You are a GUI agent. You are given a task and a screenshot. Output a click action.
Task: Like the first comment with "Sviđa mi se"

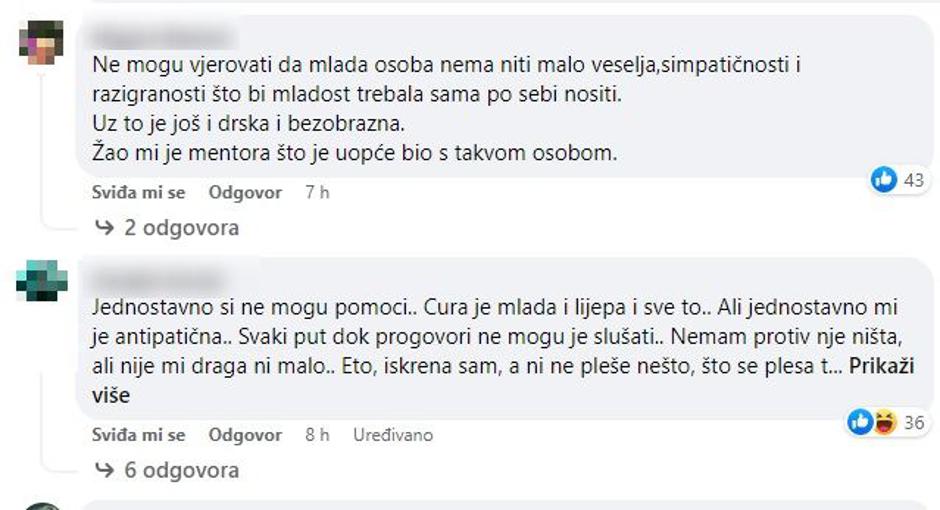138,193
